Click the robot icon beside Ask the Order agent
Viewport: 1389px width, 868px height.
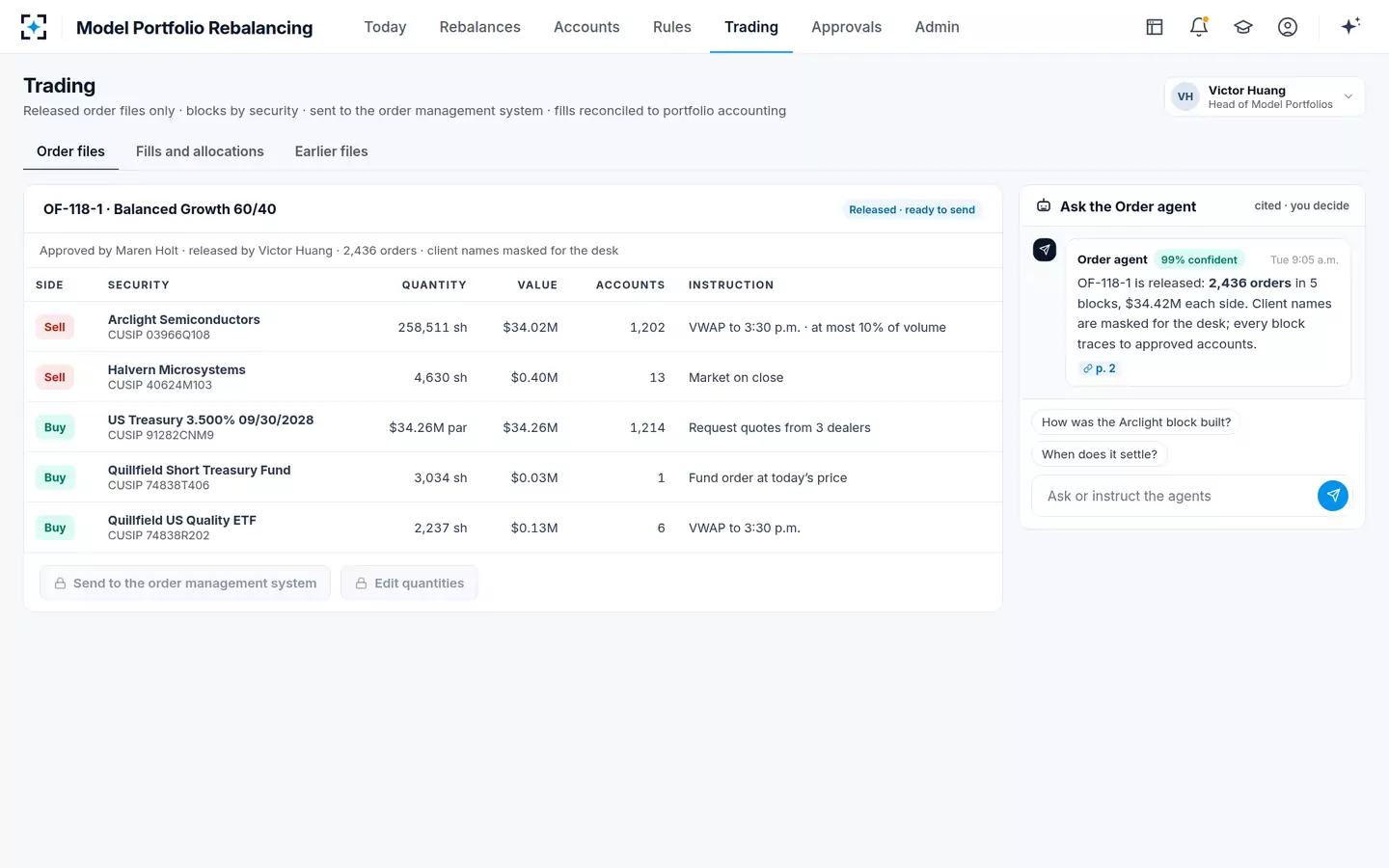coord(1044,206)
